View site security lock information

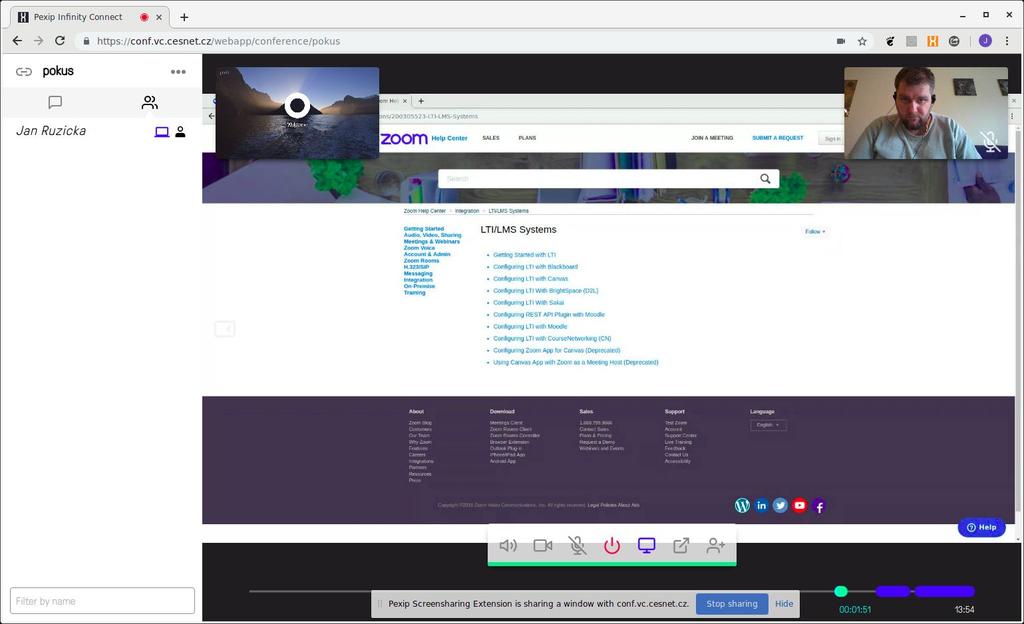click(x=86, y=40)
